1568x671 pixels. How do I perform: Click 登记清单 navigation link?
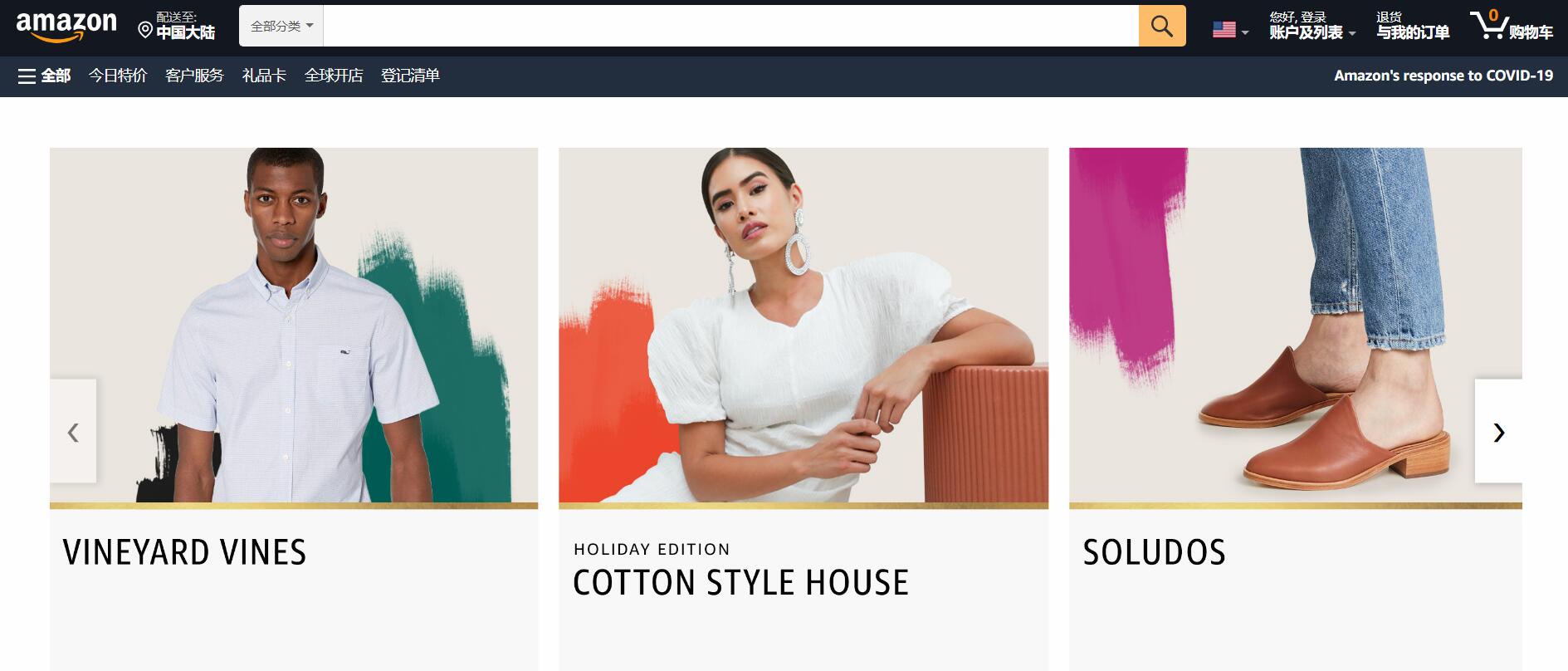coord(410,76)
